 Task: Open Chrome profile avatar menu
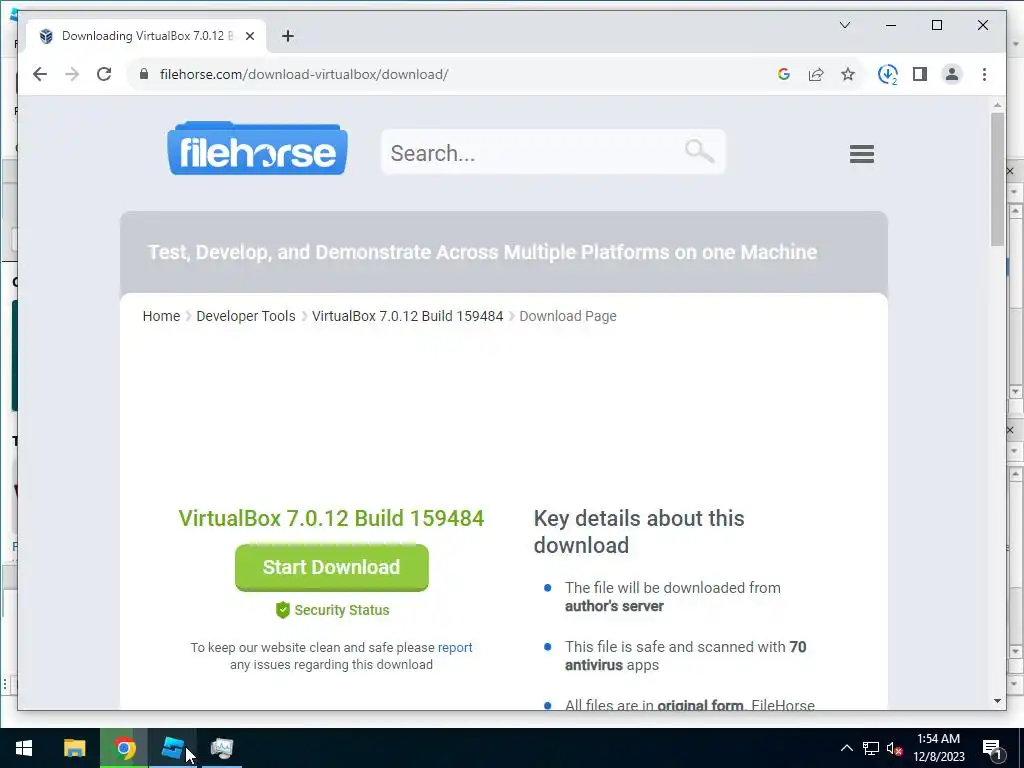[x=952, y=74]
